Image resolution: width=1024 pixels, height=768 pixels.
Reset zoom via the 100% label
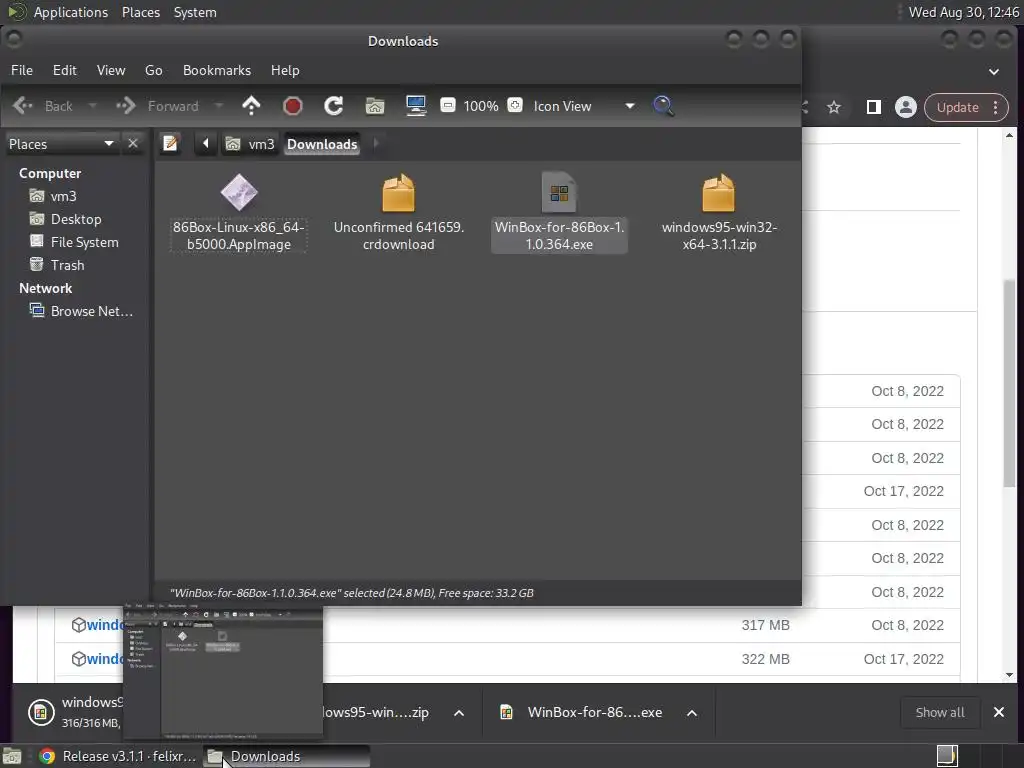(x=481, y=106)
